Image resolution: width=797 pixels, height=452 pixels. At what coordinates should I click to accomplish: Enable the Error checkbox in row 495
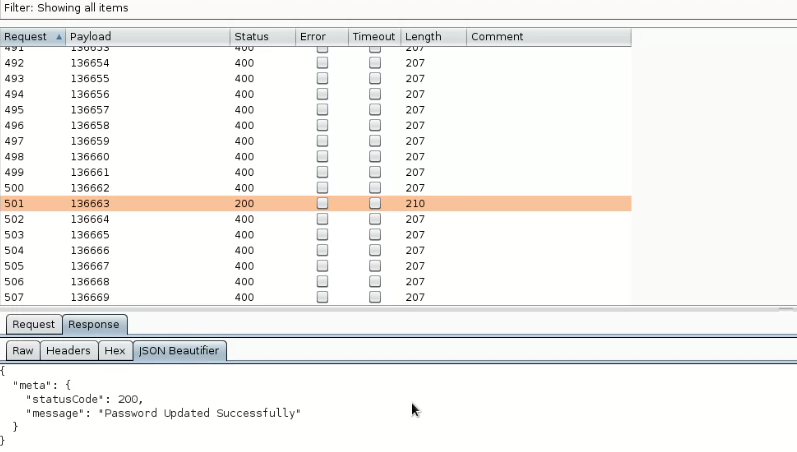pyautogui.click(x=322, y=110)
